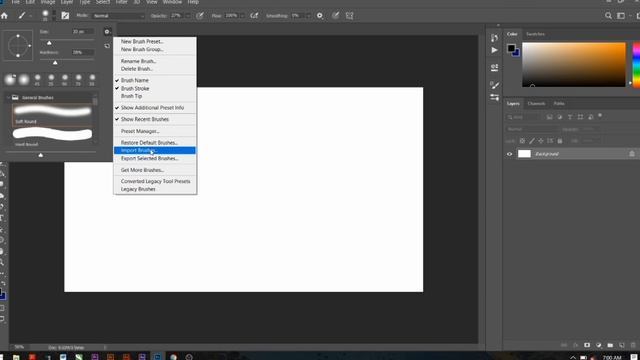
Task: Lock position move icon in Layers
Action: click(541, 141)
